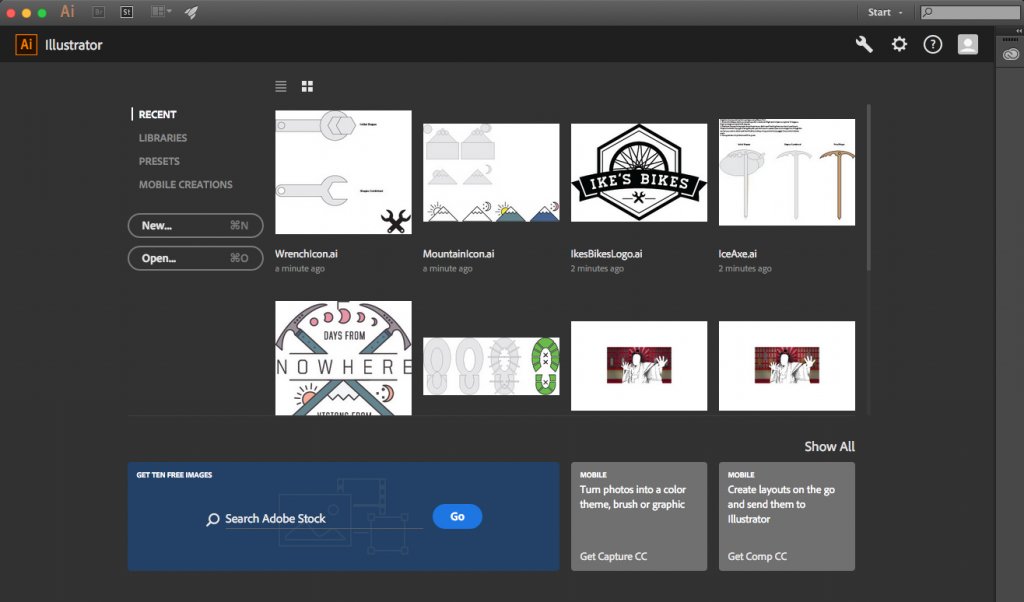This screenshot has height=602, width=1024.
Task: Open the layout picker dropdown in the titlebar
Action: click(156, 12)
